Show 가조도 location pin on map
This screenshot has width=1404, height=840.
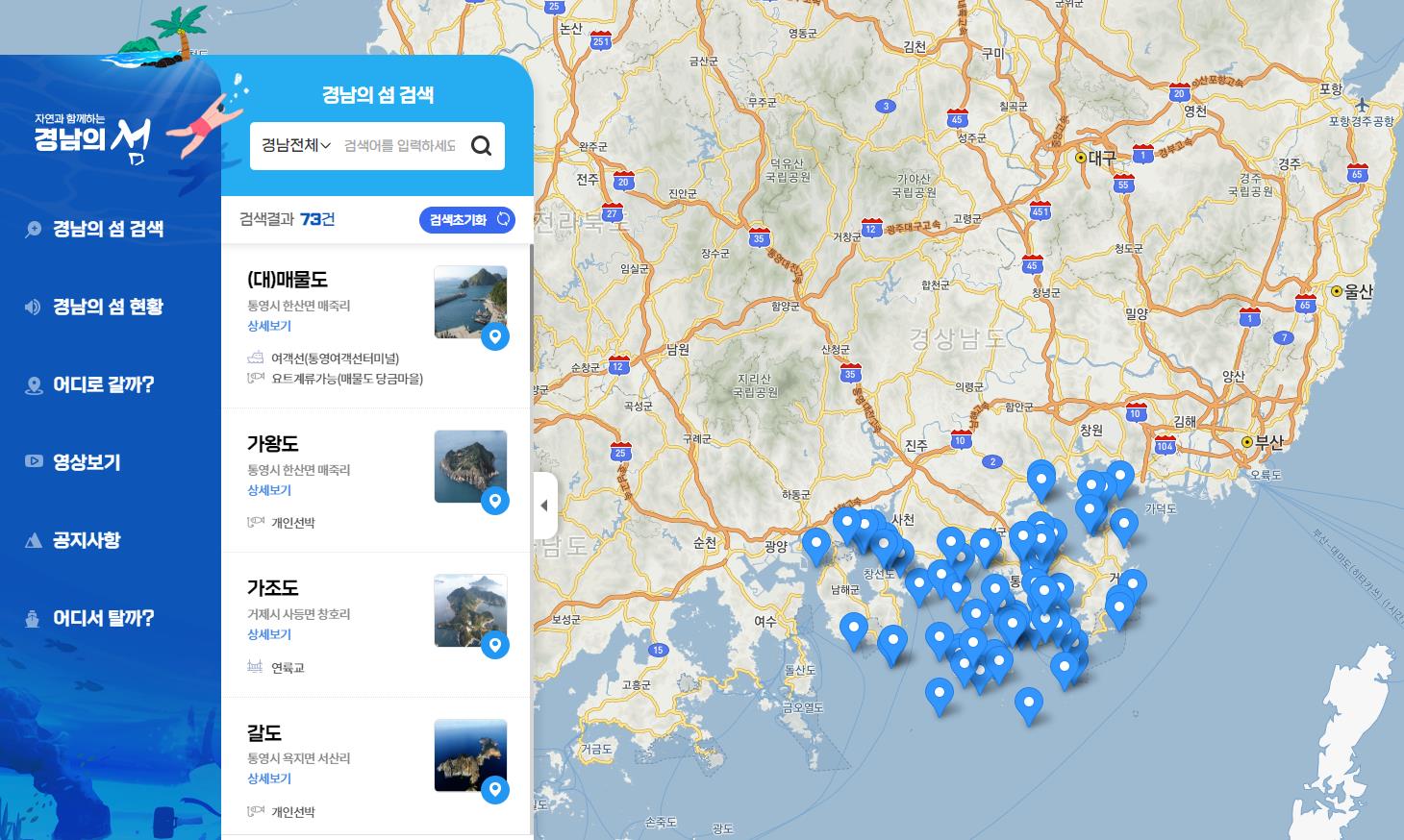[495, 645]
